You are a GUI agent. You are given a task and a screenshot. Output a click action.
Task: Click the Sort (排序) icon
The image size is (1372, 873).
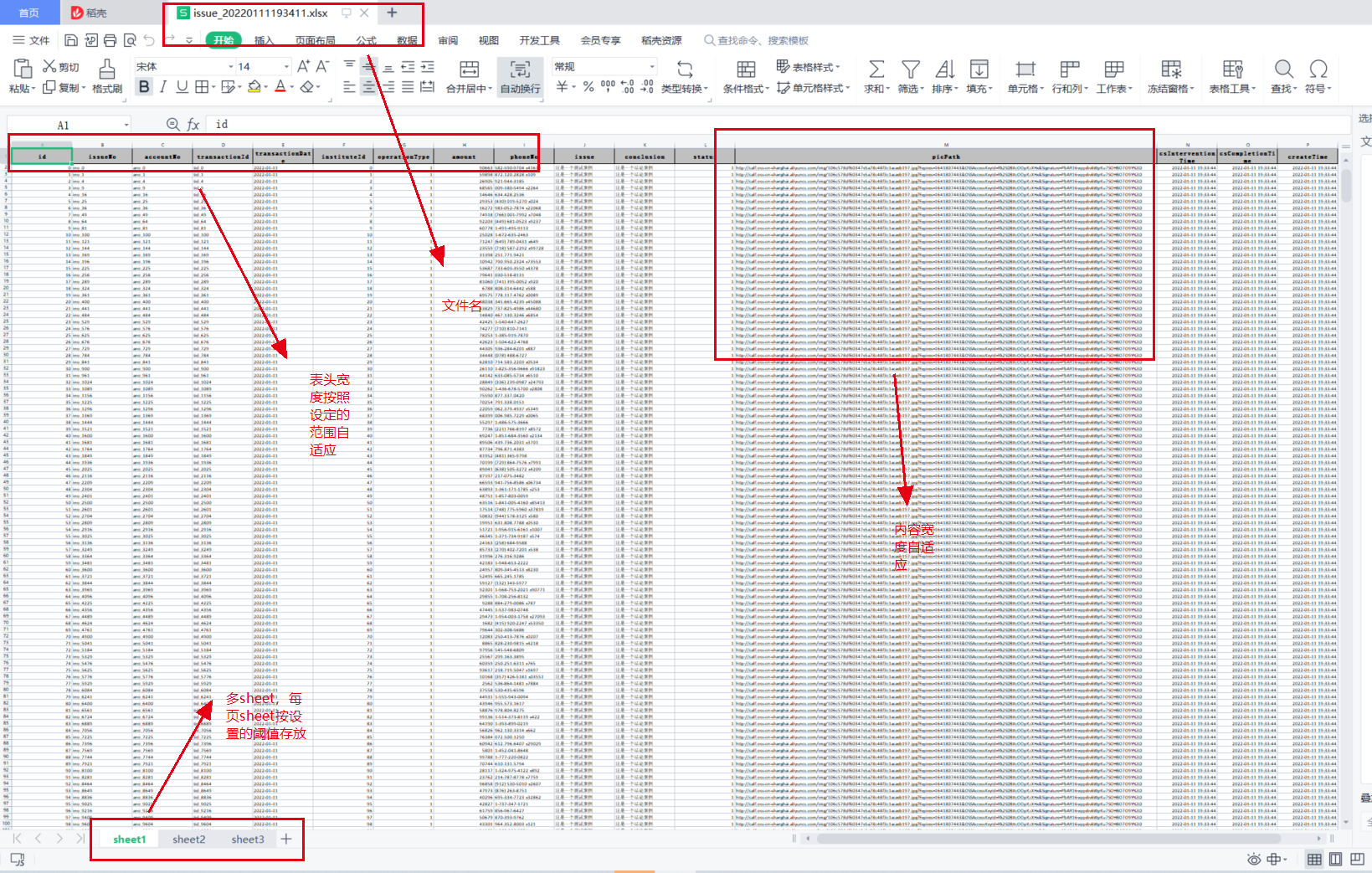[x=945, y=69]
